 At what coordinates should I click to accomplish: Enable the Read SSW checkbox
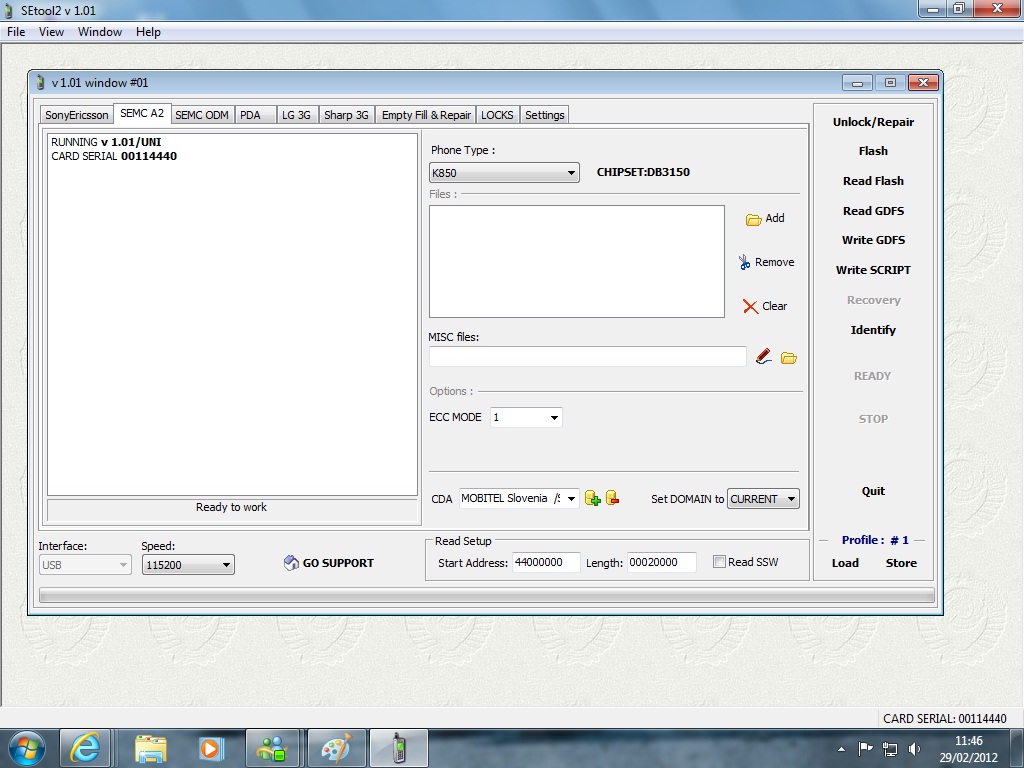click(x=719, y=562)
